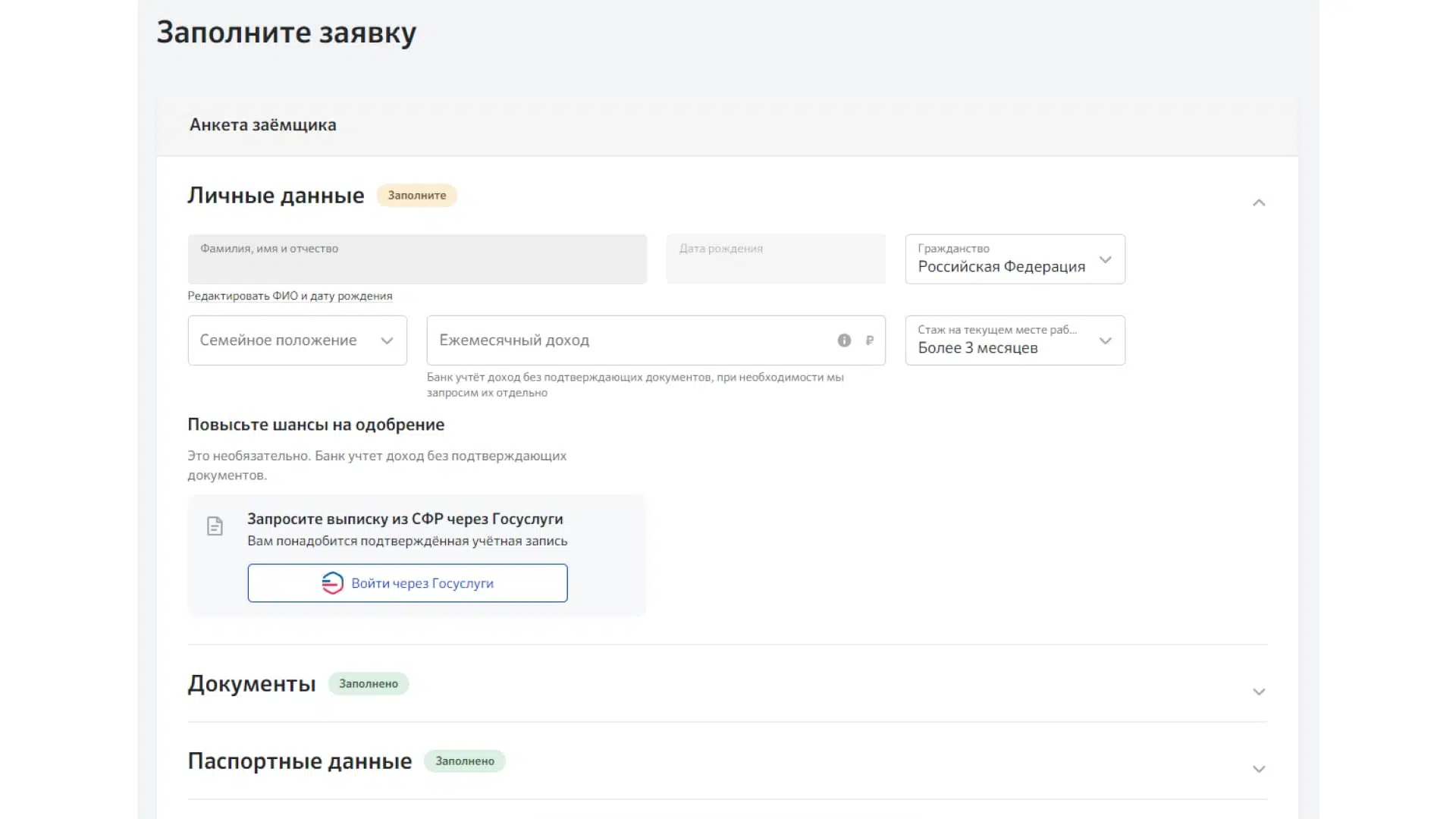Viewport: 1456px width, 819px height.
Task: Click the text Вам понадобится подтверждённая учётная запись
Action: (x=407, y=541)
